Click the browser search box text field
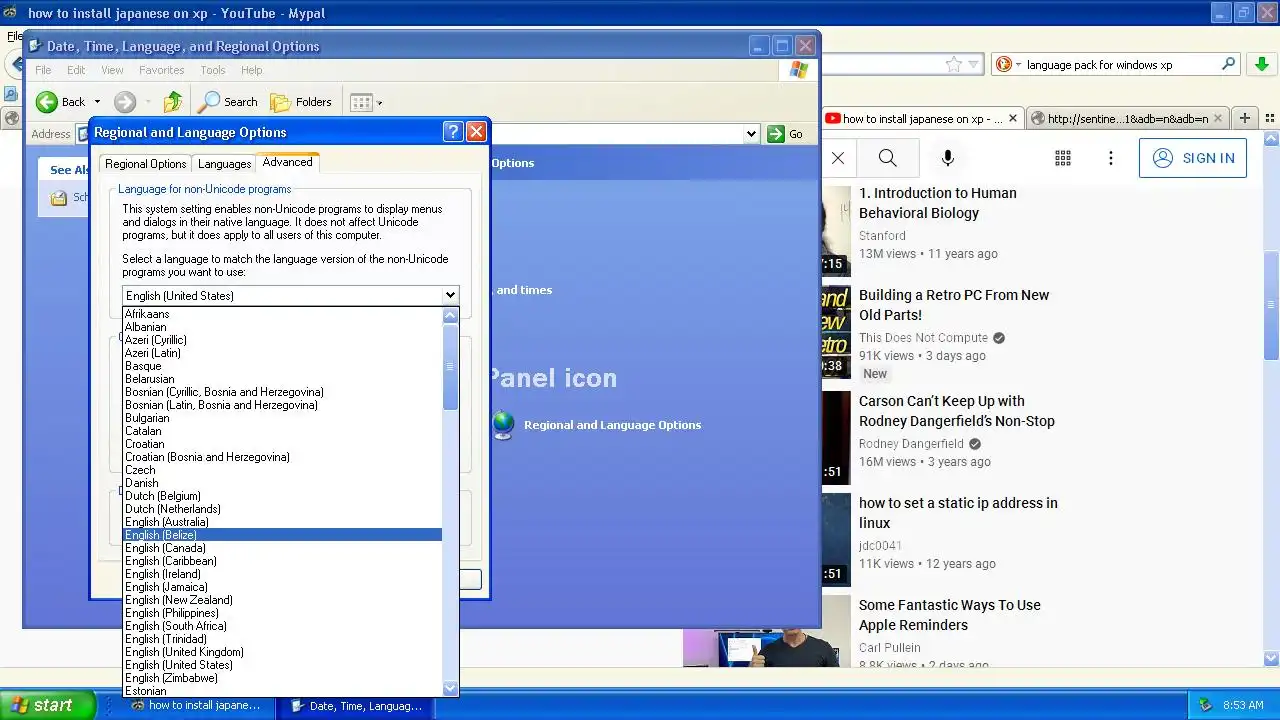Screen dimensions: 1280x720 click(1120, 64)
